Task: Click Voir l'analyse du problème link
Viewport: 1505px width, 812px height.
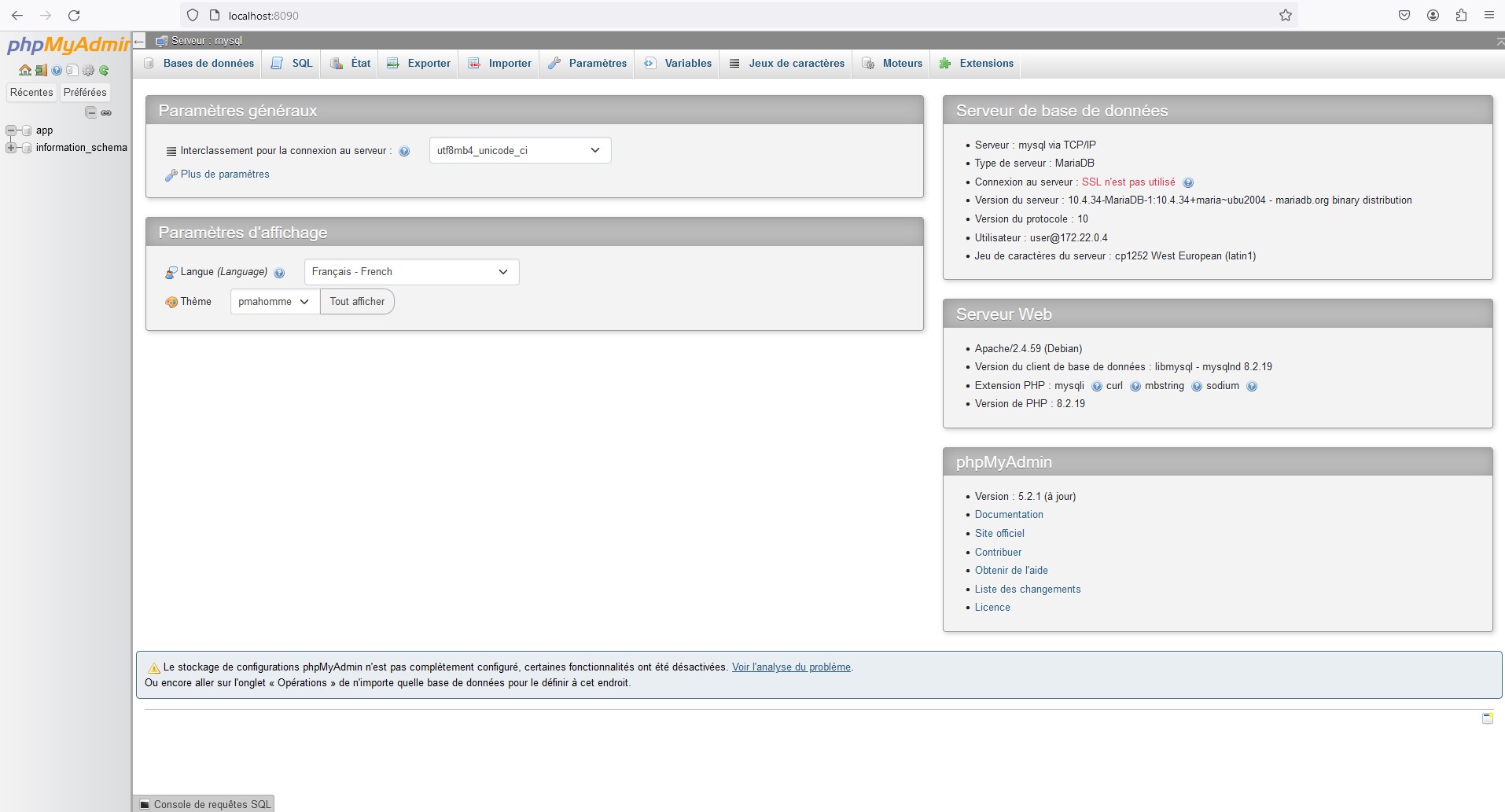Action: (x=791, y=667)
